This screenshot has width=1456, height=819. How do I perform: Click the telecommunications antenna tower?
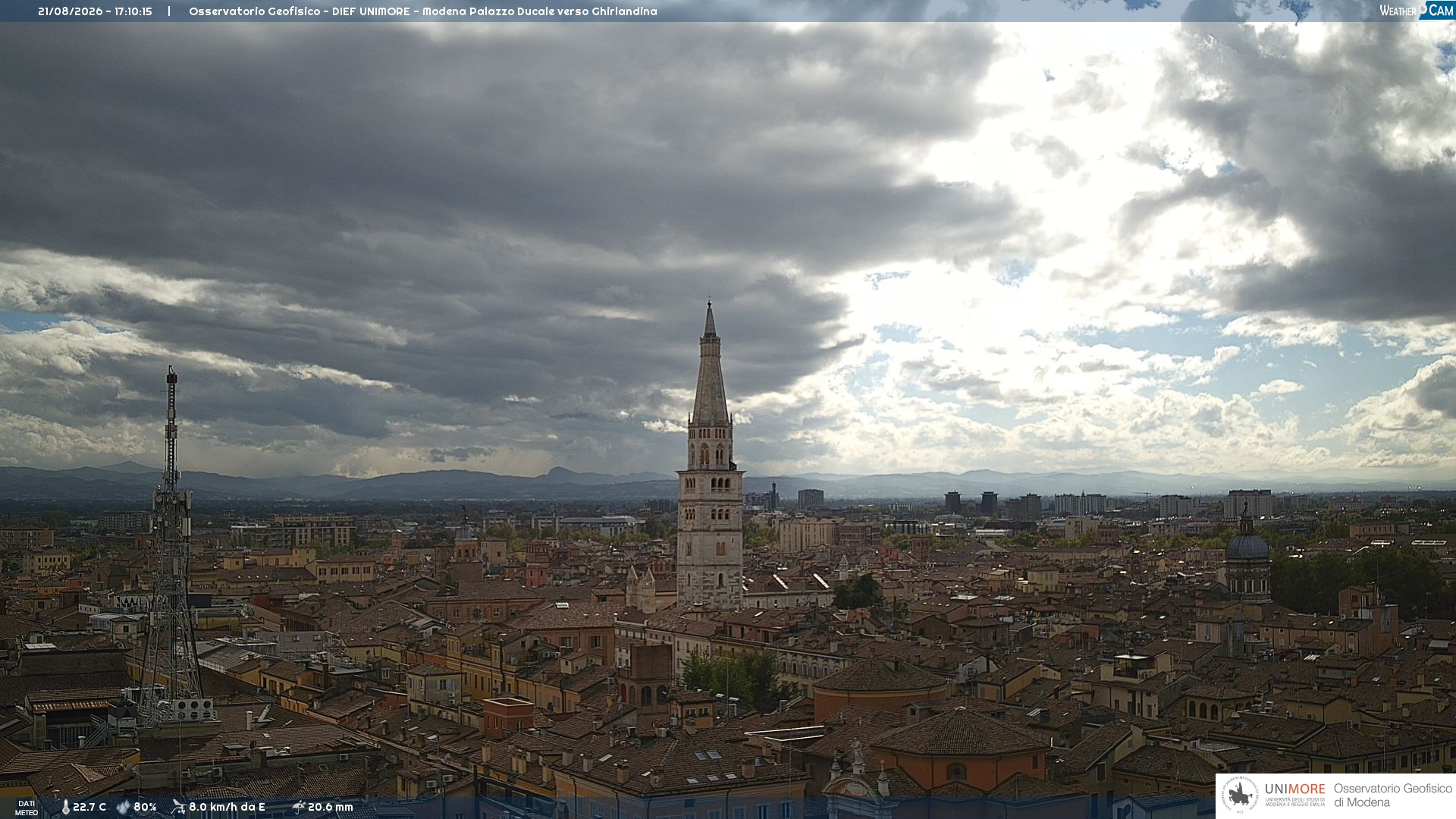[x=171, y=546]
